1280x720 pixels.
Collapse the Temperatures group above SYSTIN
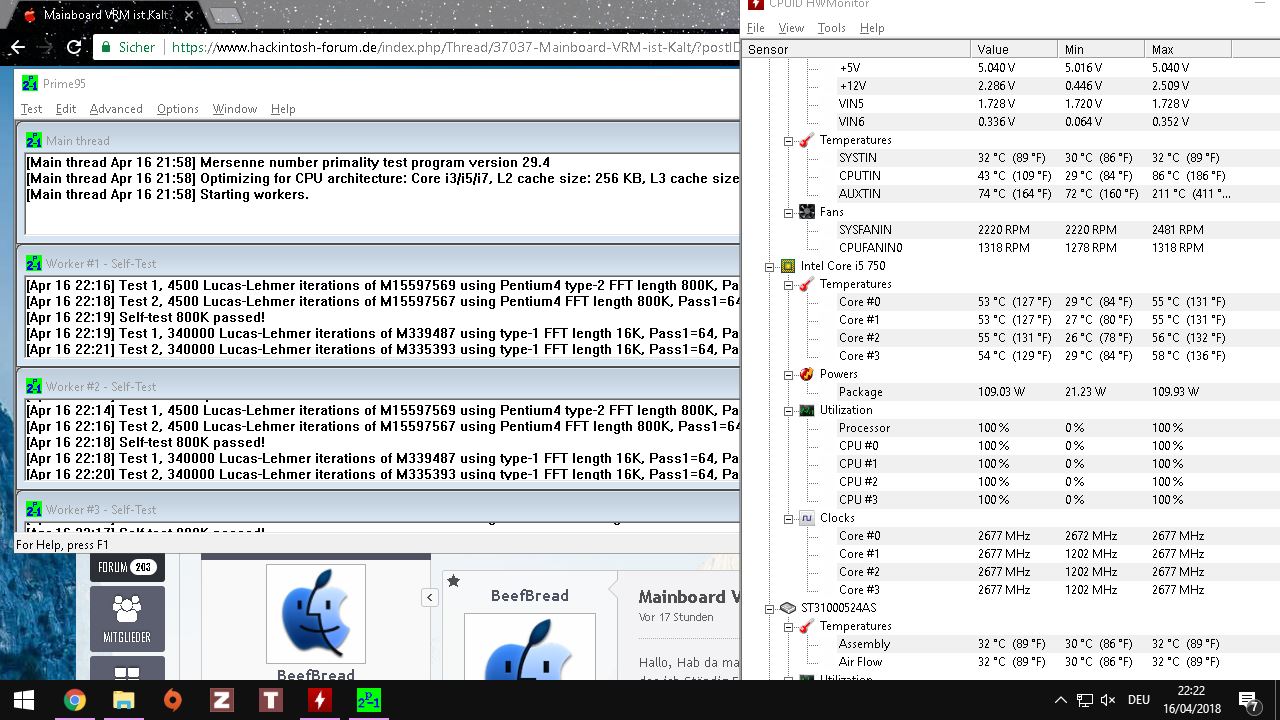(788, 141)
